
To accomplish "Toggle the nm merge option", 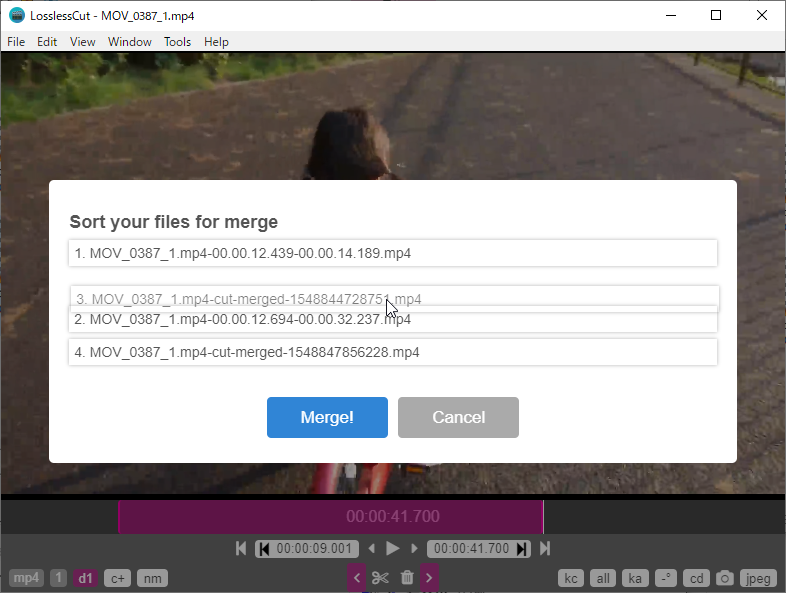I will click(152, 578).
